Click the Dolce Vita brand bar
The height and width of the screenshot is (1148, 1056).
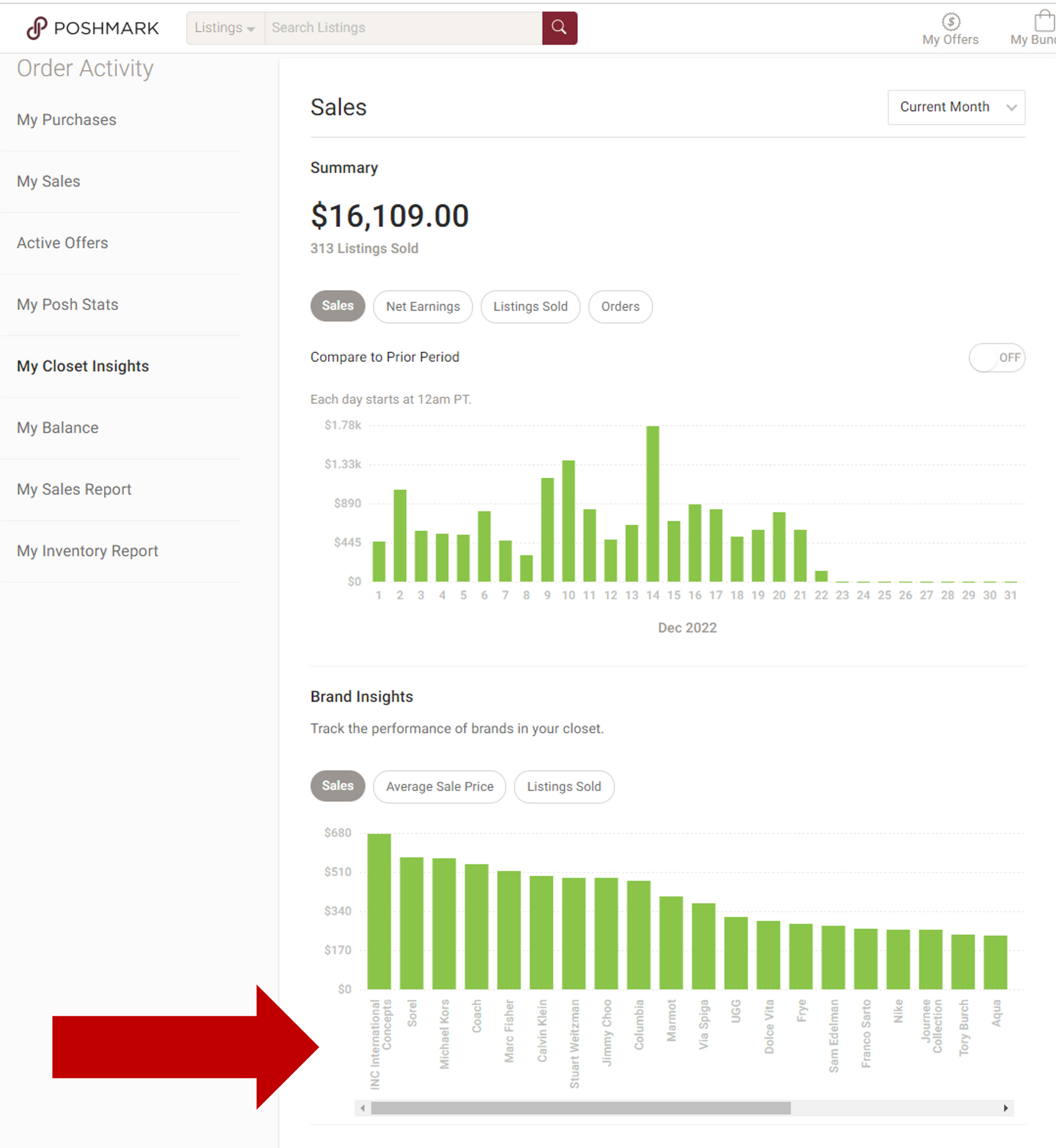click(769, 956)
